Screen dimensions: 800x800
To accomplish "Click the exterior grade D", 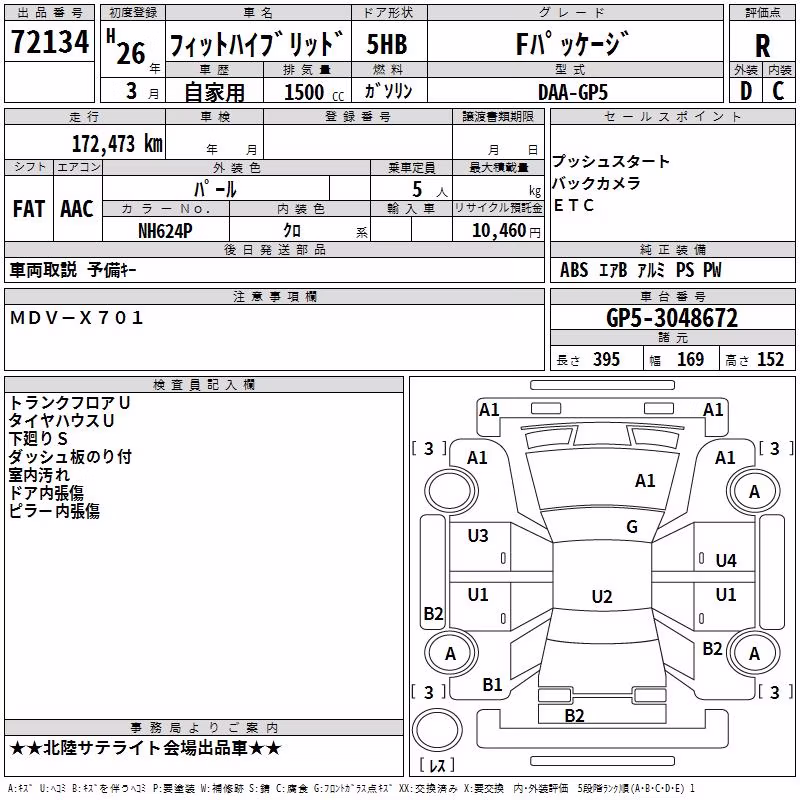I will pos(746,91).
